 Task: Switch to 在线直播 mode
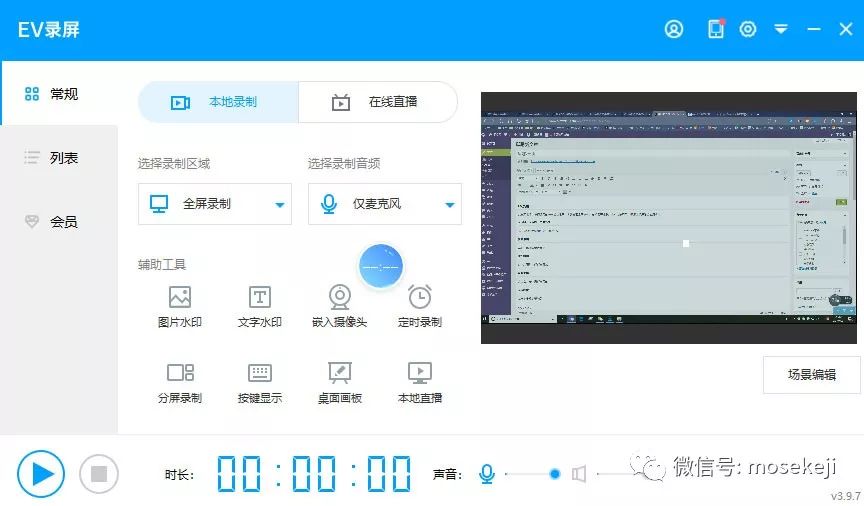click(378, 102)
